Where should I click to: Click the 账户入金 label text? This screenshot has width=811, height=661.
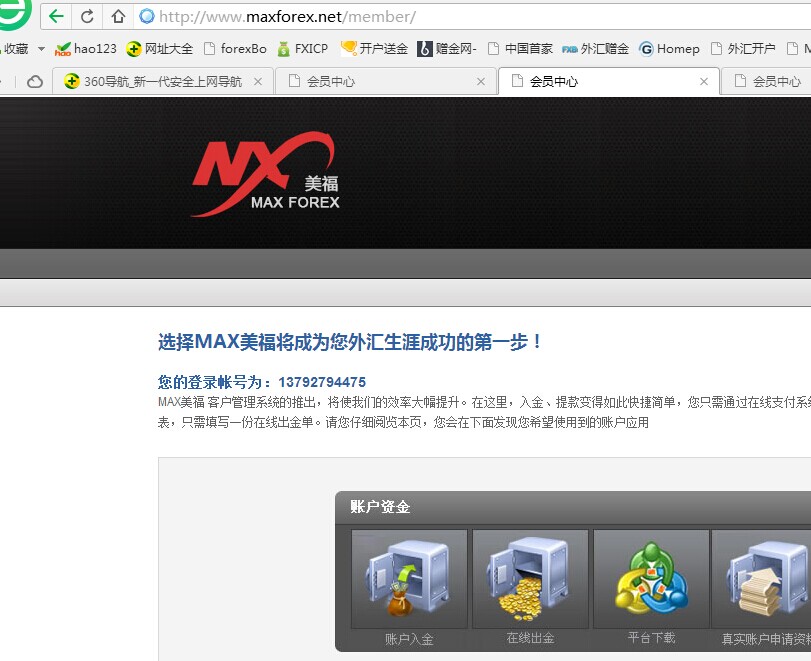click(409, 639)
